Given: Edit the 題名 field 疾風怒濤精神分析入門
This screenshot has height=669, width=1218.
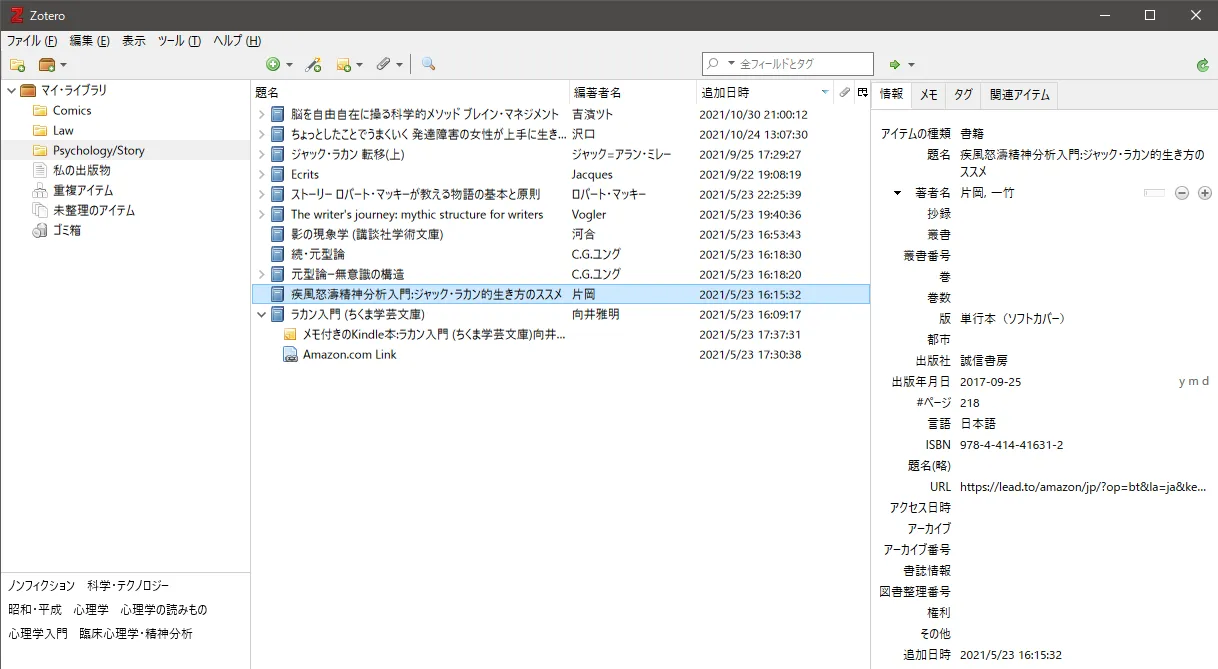Looking at the screenshot, I should [x=1083, y=163].
